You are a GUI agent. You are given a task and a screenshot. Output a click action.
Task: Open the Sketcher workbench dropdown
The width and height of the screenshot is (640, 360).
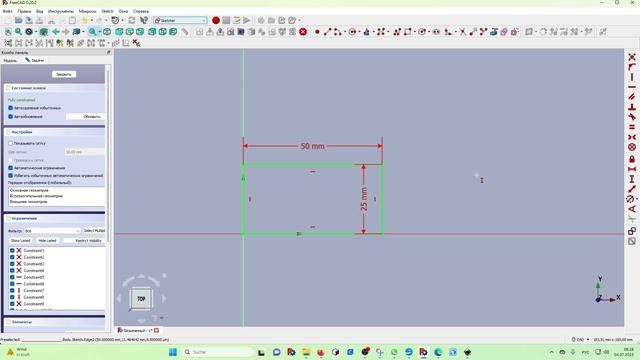(x=180, y=20)
